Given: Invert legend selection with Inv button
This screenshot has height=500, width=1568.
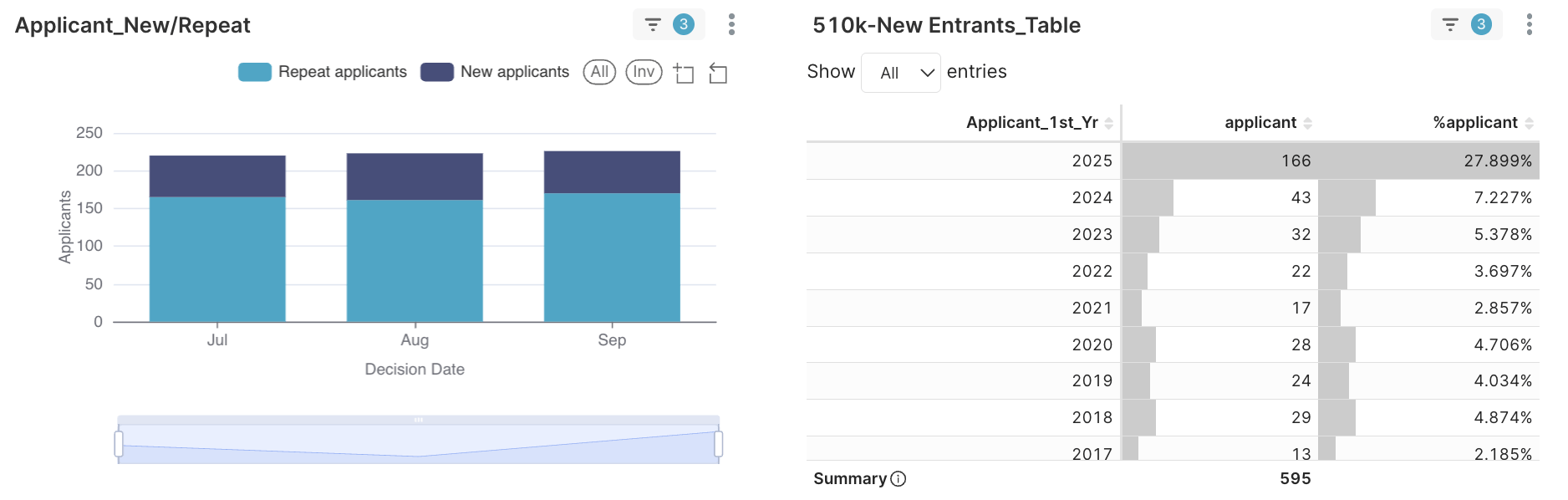Looking at the screenshot, I should click(x=644, y=72).
